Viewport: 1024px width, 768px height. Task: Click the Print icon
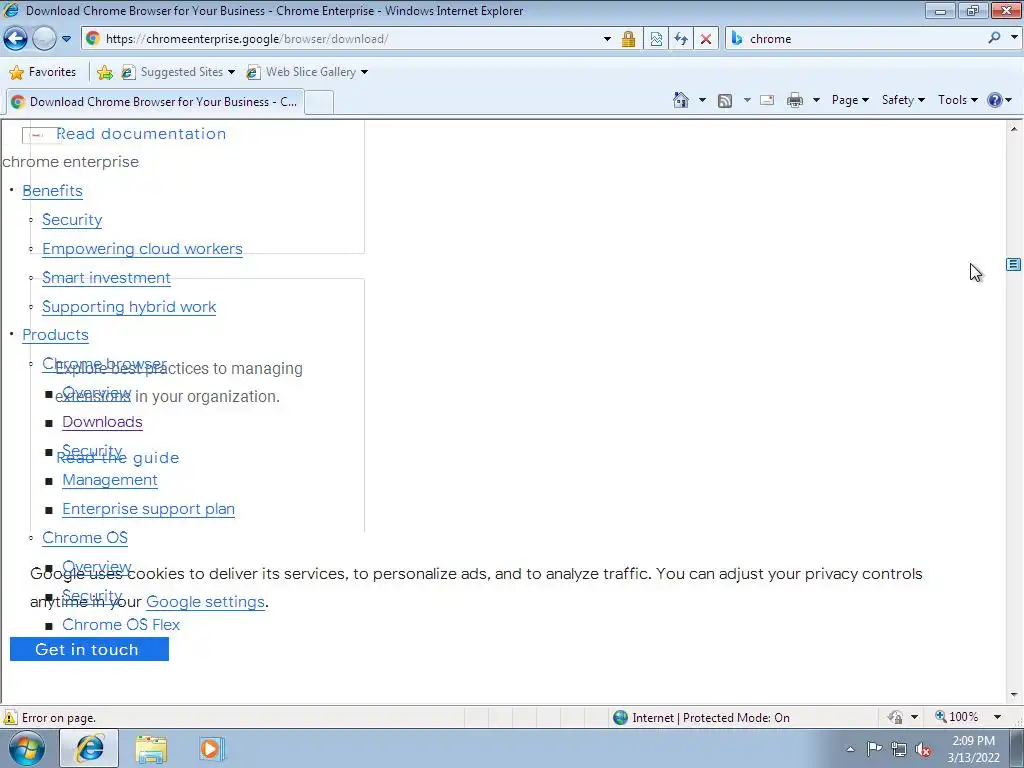794,100
